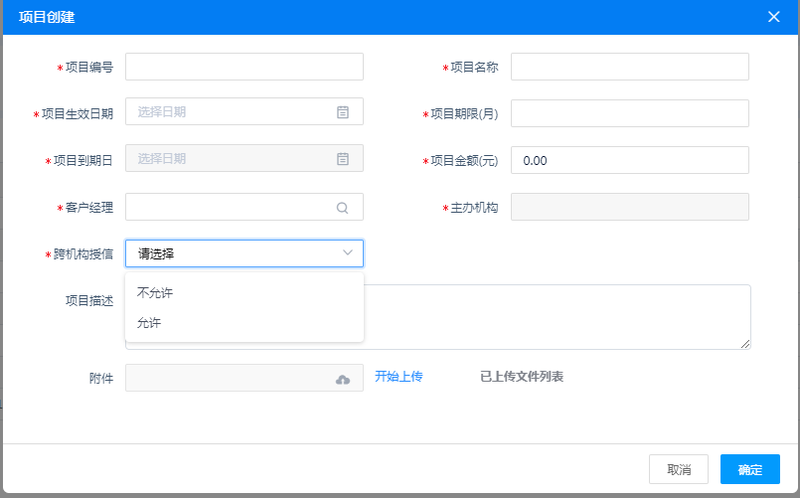Viewport: 800px width, 498px height.
Task: Click the 客户经理 search input
Action: point(244,207)
